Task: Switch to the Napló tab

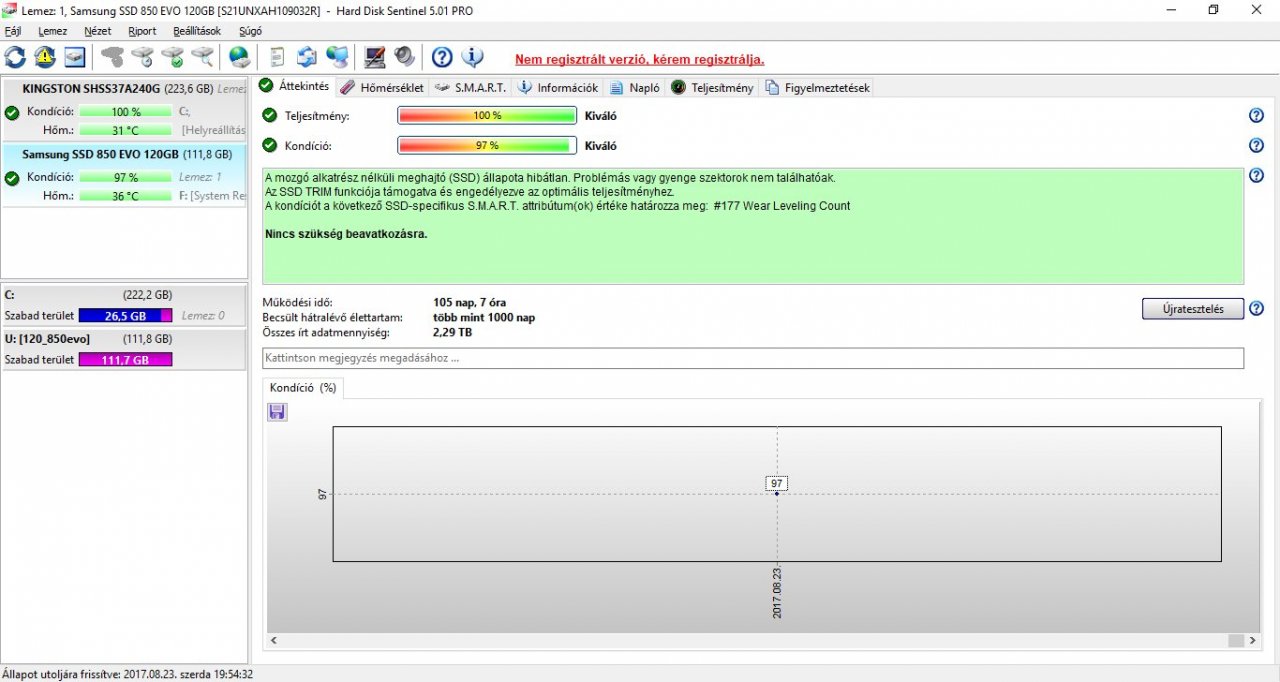Action: [636, 88]
